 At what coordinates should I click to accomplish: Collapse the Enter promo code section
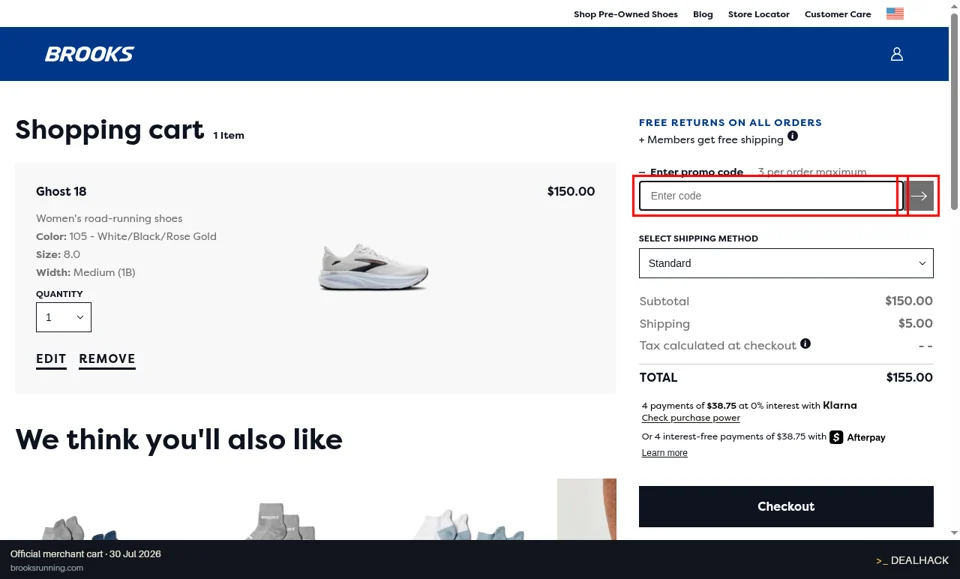point(691,172)
